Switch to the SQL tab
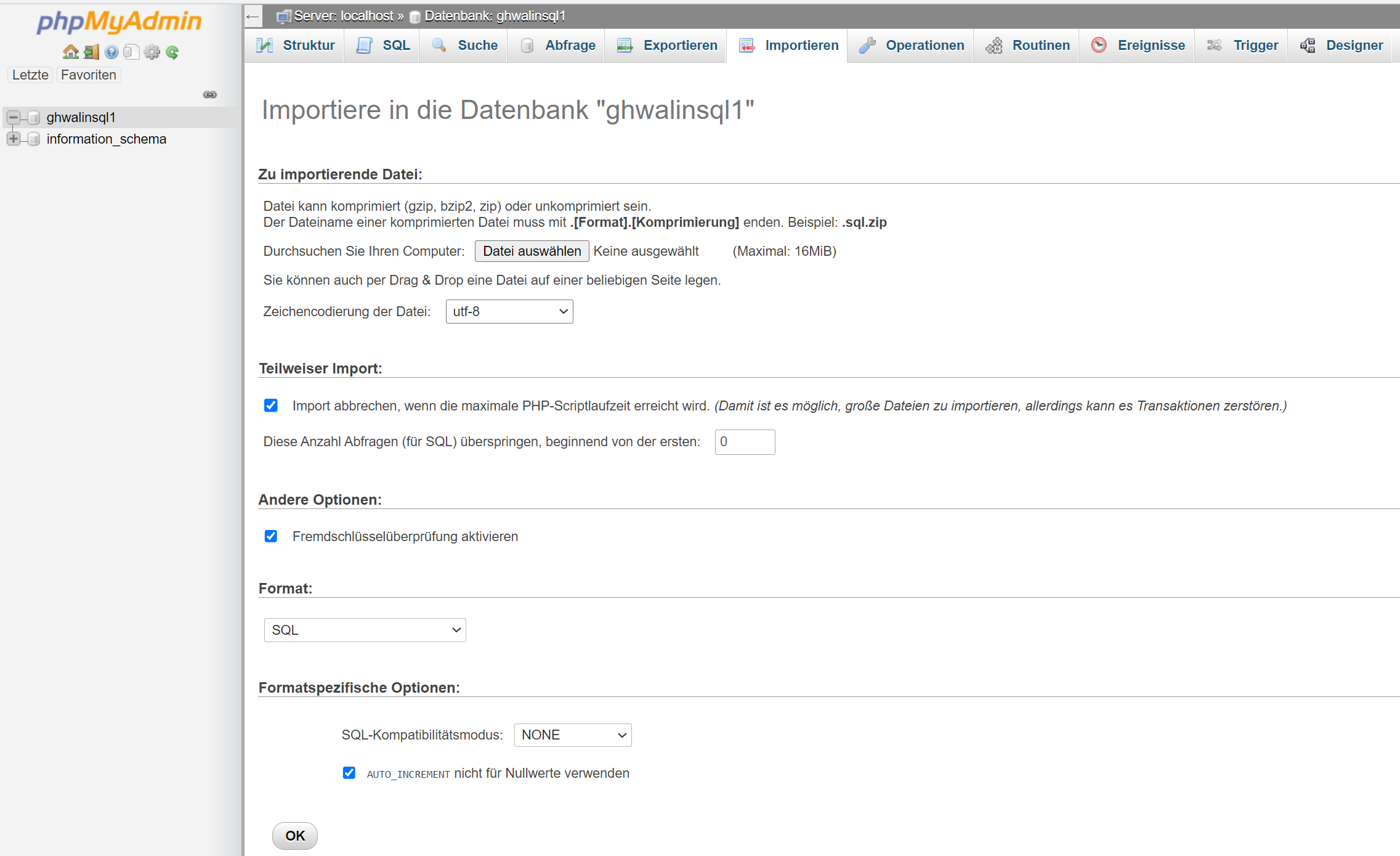This screenshot has height=856, width=1400. point(382,46)
